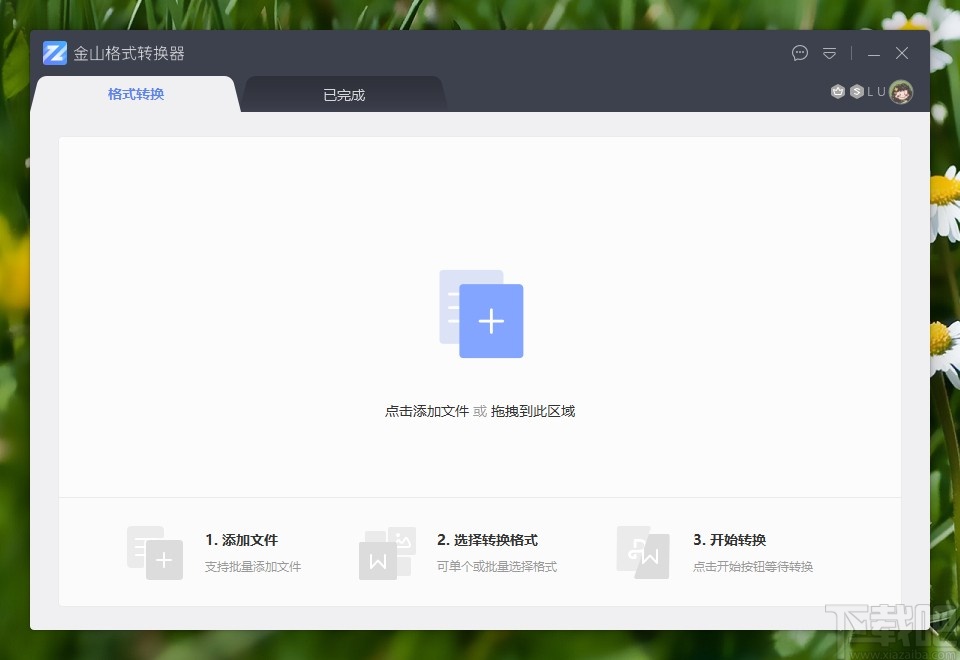
Task: Click the step 1 add-file document icon
Action: click(156, 552)
